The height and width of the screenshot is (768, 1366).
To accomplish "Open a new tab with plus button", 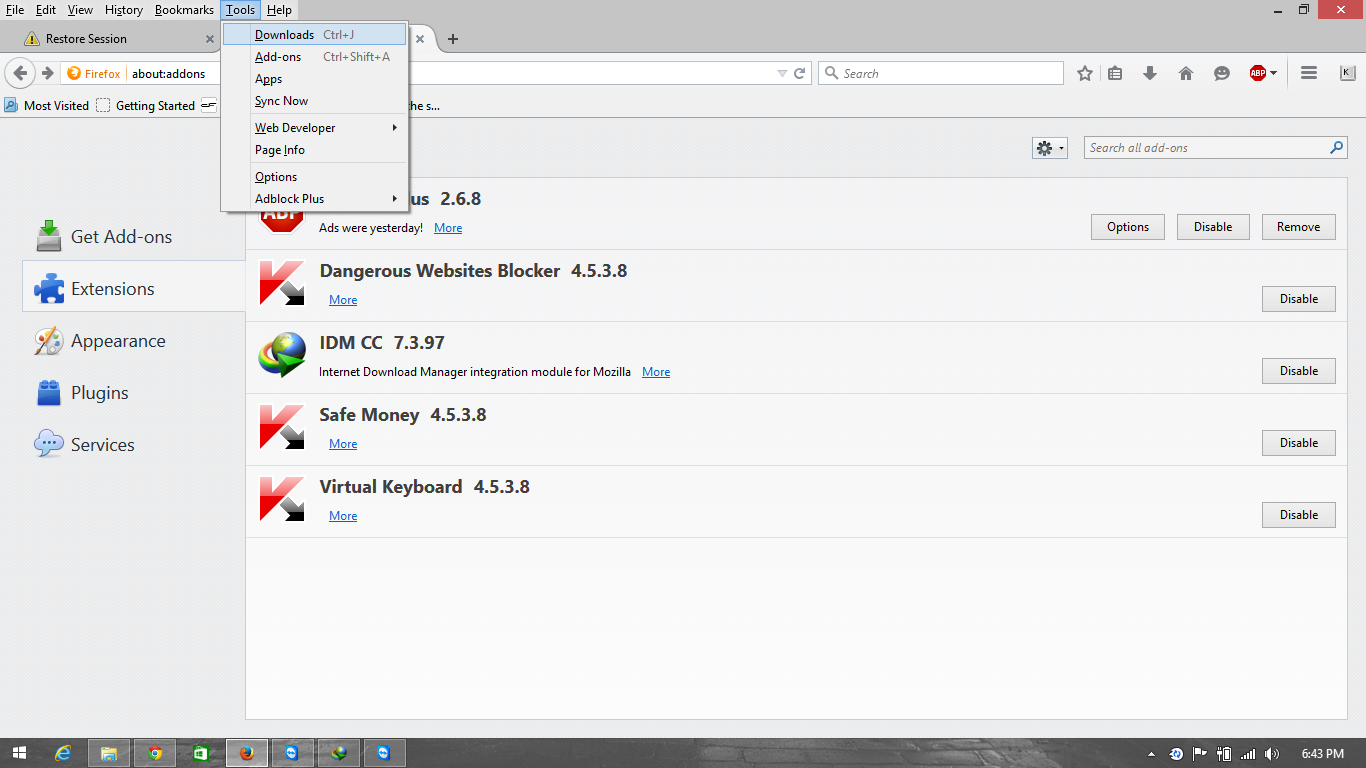I will (x=453, y=39).
